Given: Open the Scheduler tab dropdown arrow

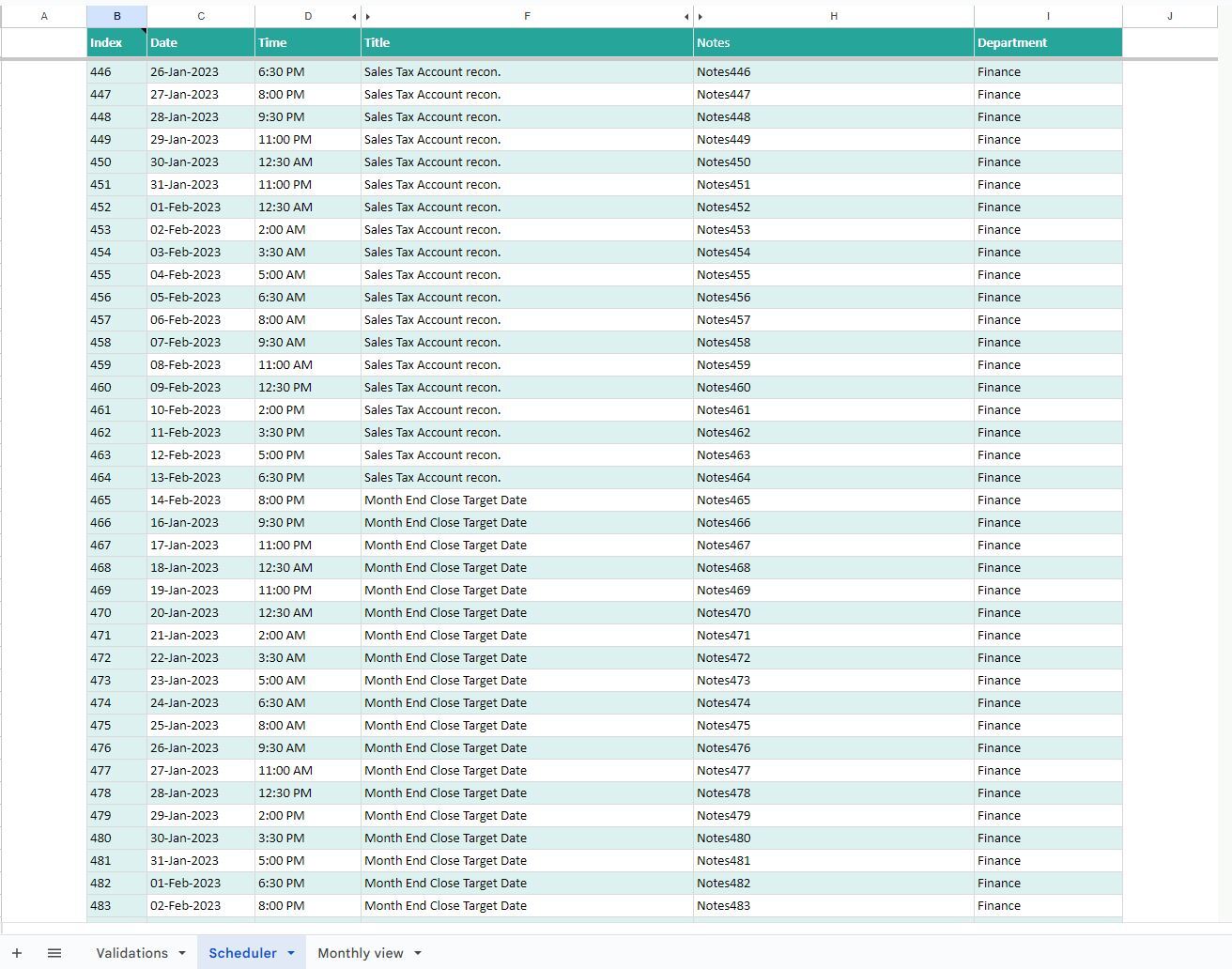Looking at the screenshot, I should pos(291,953).
